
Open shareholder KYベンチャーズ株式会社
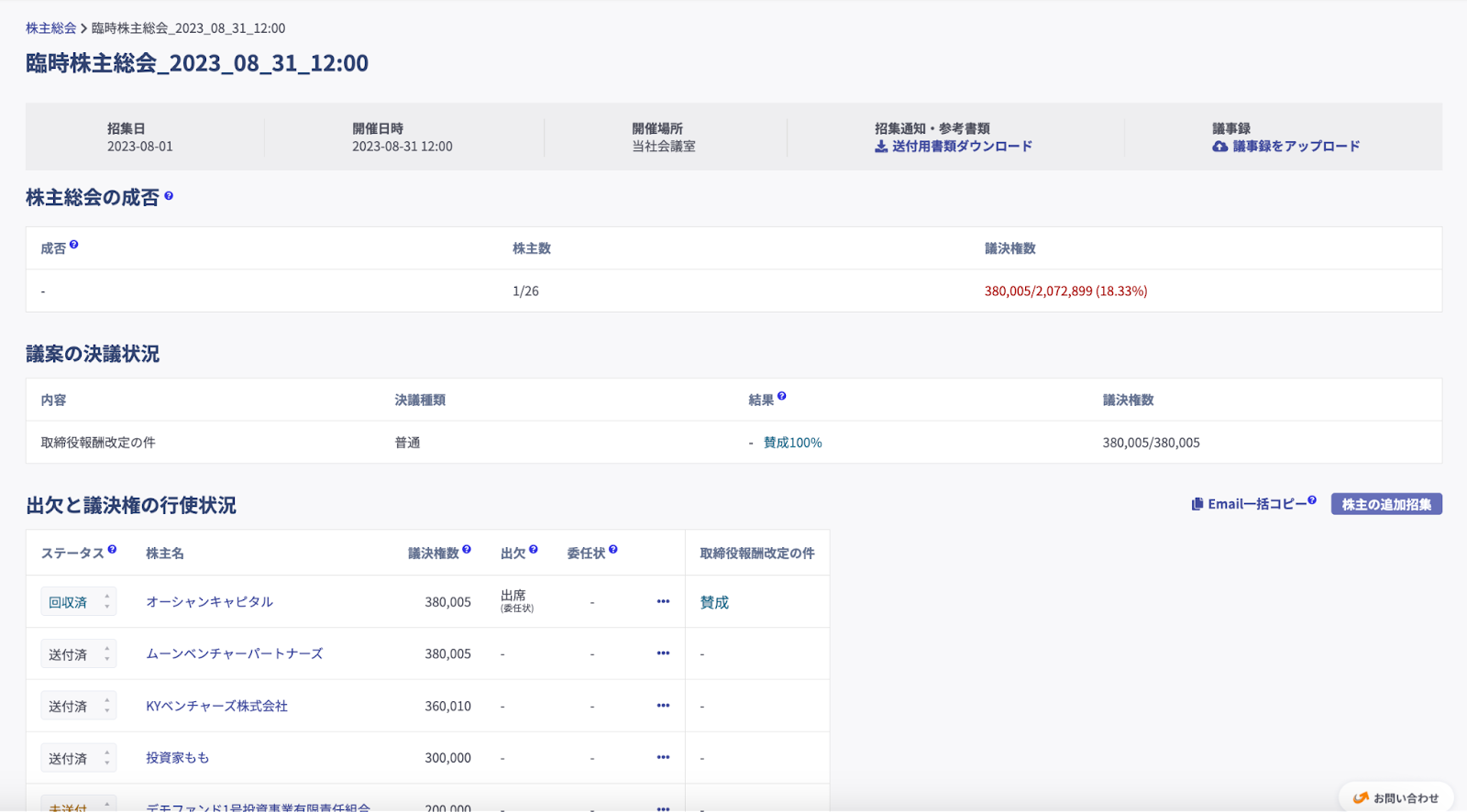tap(216, 706)
